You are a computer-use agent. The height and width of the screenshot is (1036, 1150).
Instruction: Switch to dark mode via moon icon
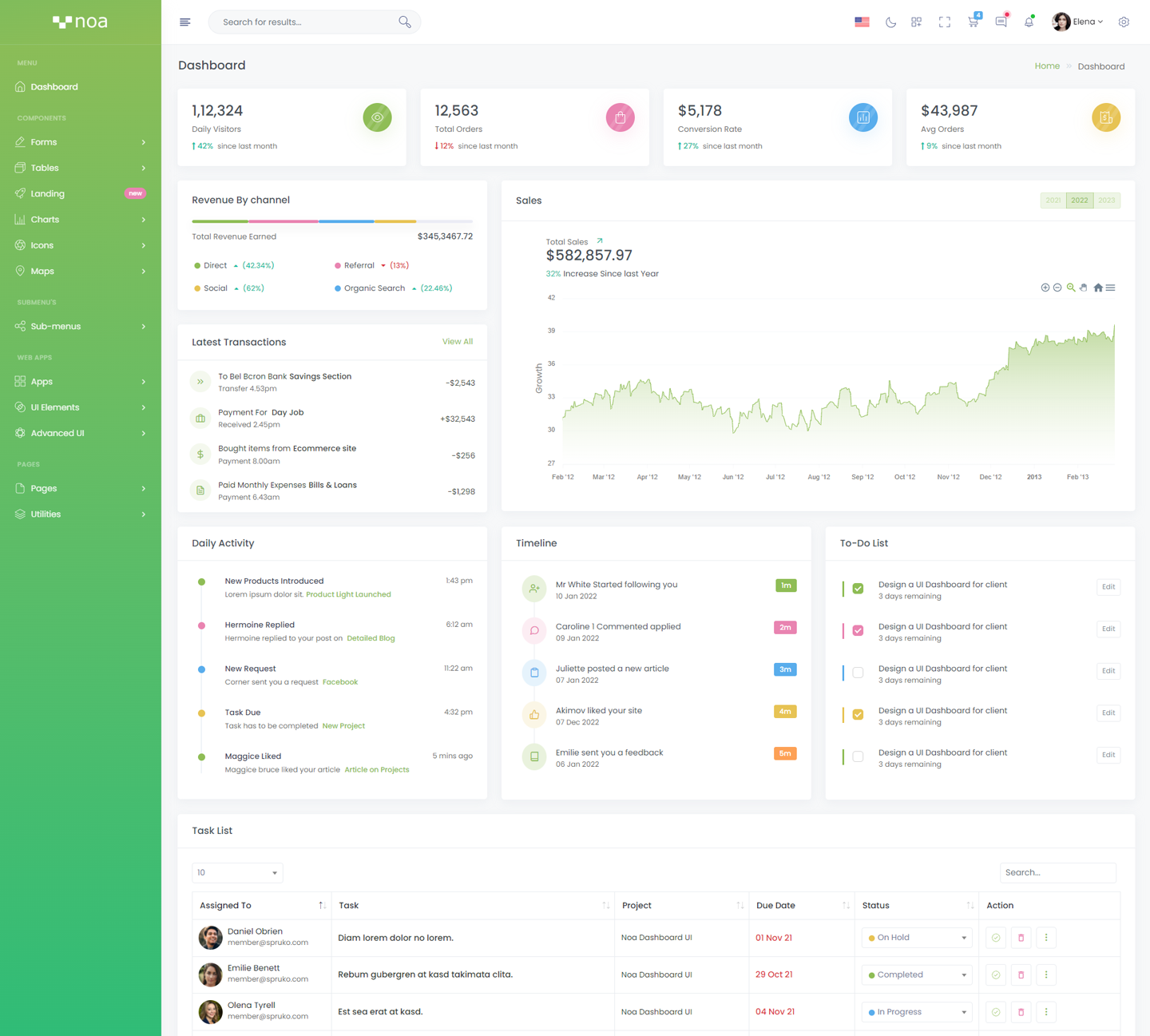click(890, 22)
